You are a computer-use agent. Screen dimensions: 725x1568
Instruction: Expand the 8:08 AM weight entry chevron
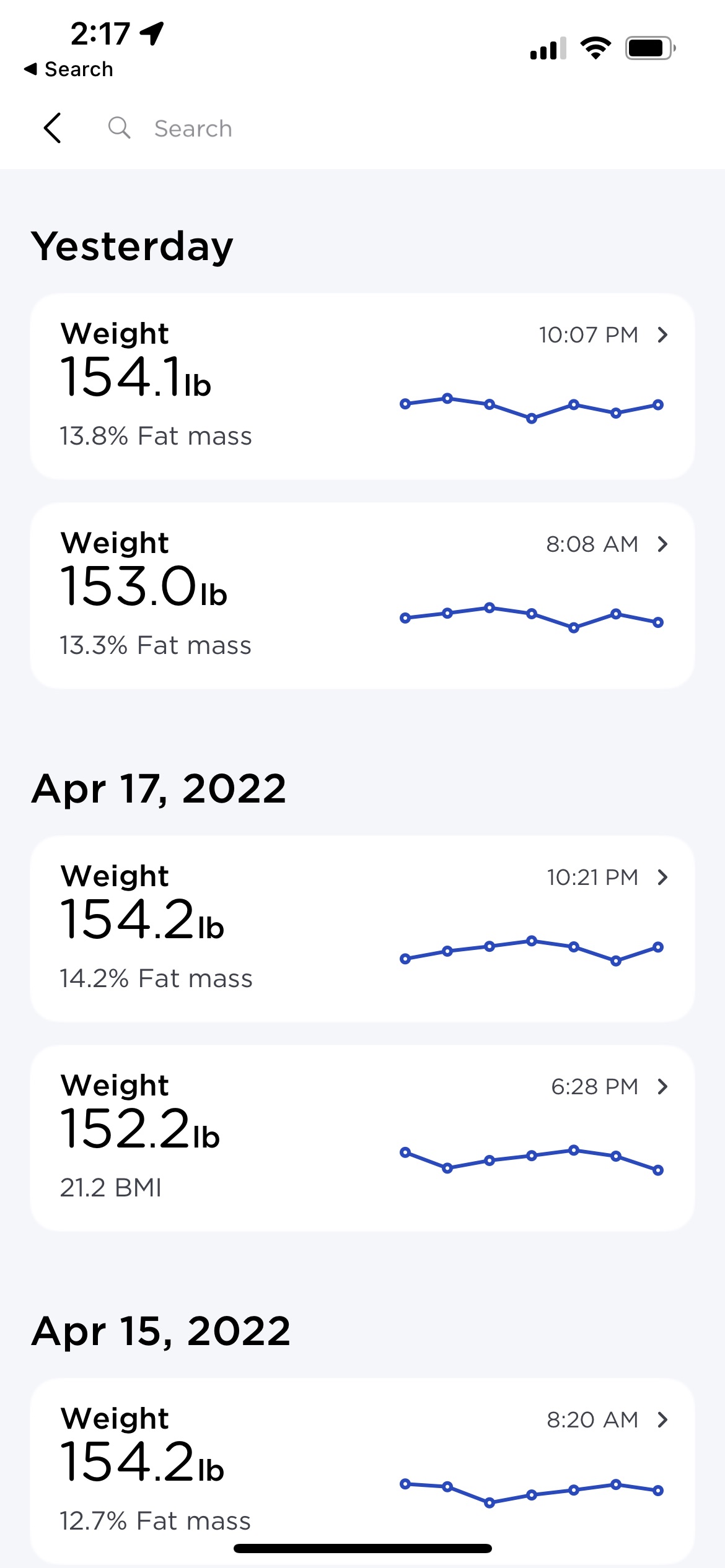pyautogui.click(x=662, y=544)
